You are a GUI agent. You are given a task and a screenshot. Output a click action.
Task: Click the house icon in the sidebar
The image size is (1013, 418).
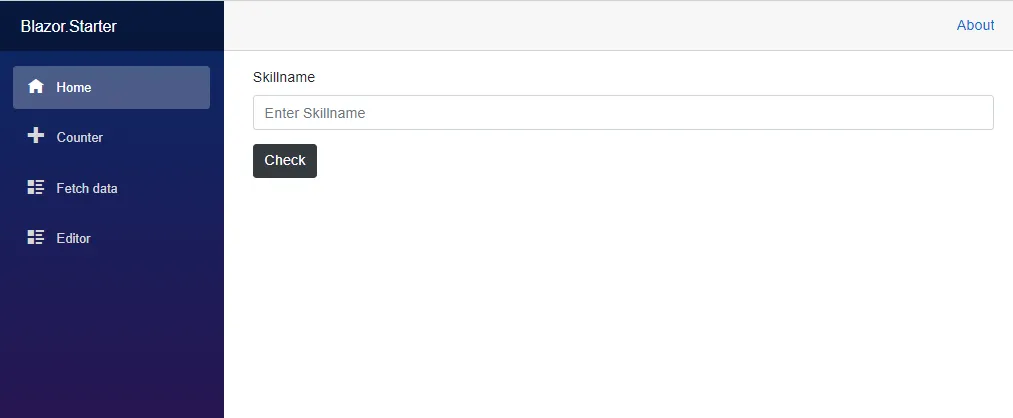click(36, 87)
